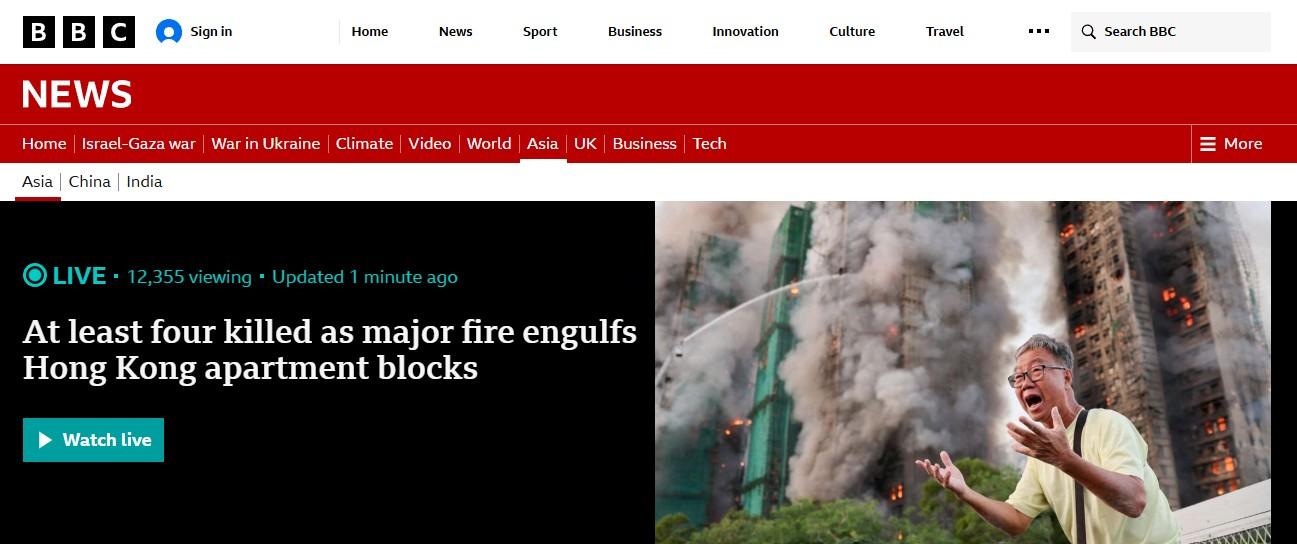This screenshot has width=1297, height=544.
Task: Click the hamburger More icon in red bar
Action: tap(1208, 144)
